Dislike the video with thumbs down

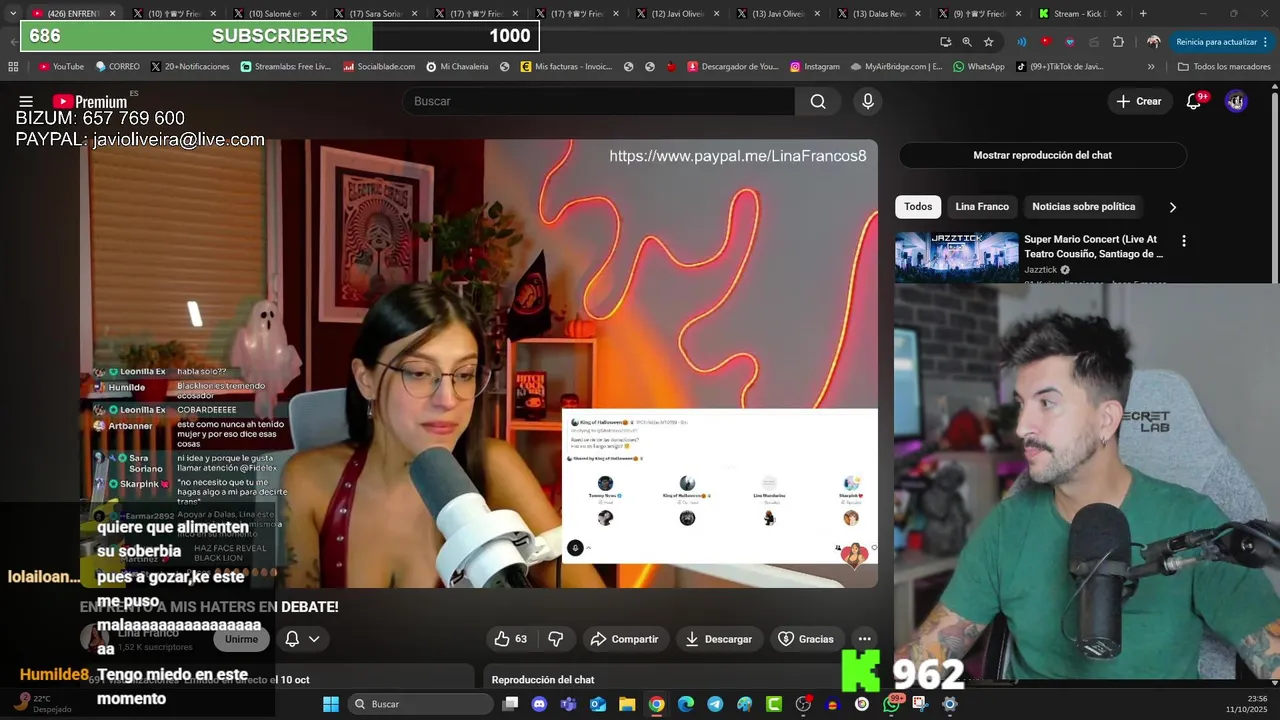556,639
